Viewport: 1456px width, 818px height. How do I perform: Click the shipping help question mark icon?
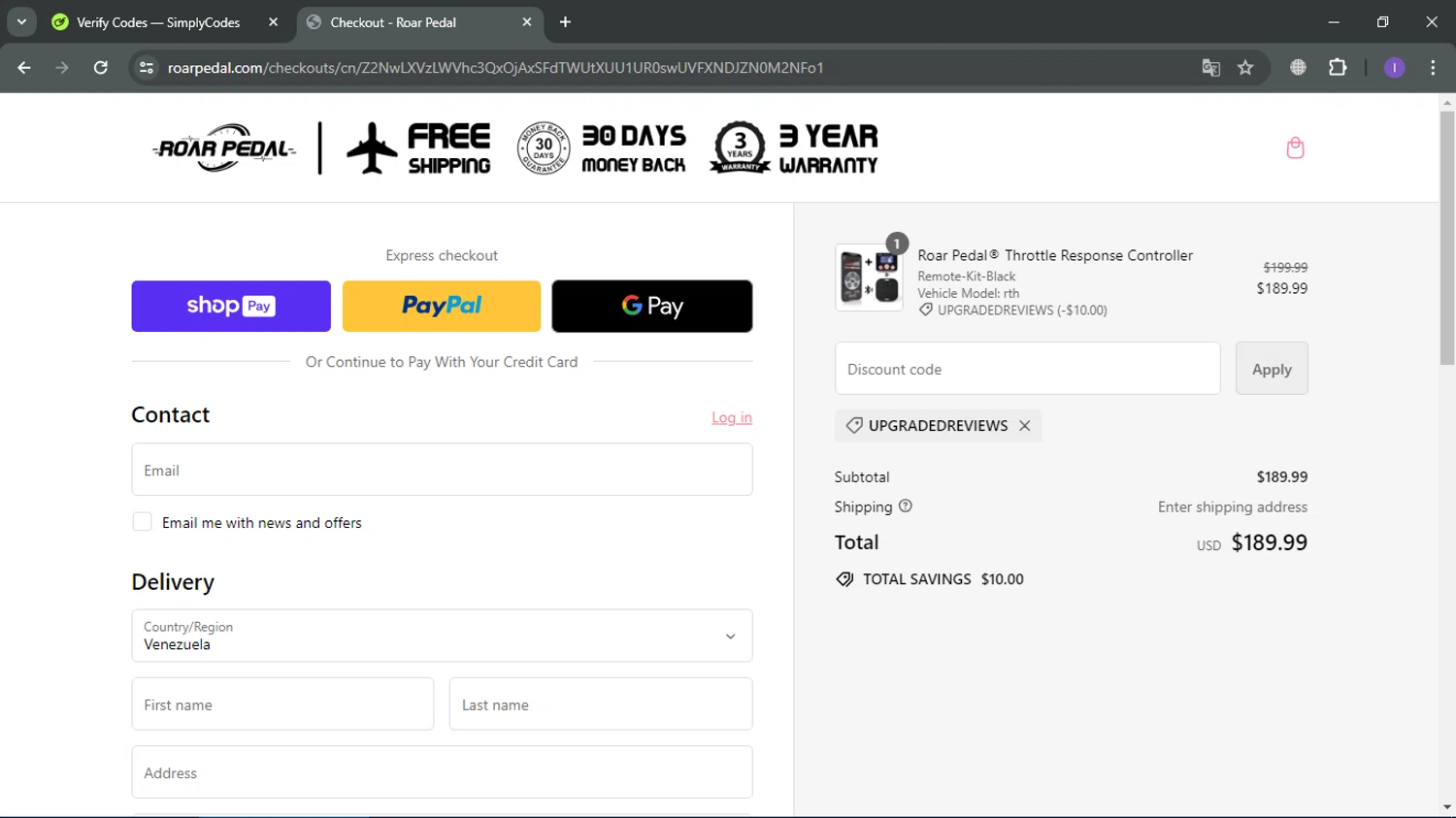click(905, 506)
